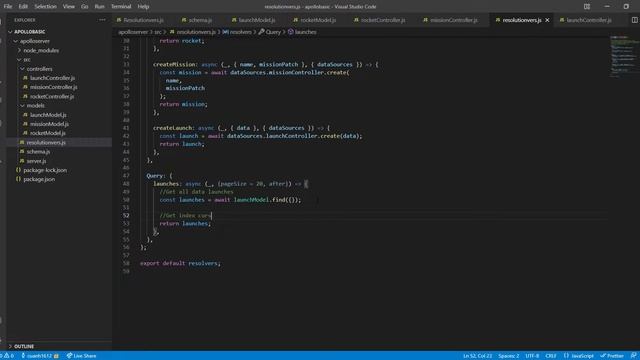This screenshot has width=640, height=360.
Task: Start a Live Share session
Action: 82,356
